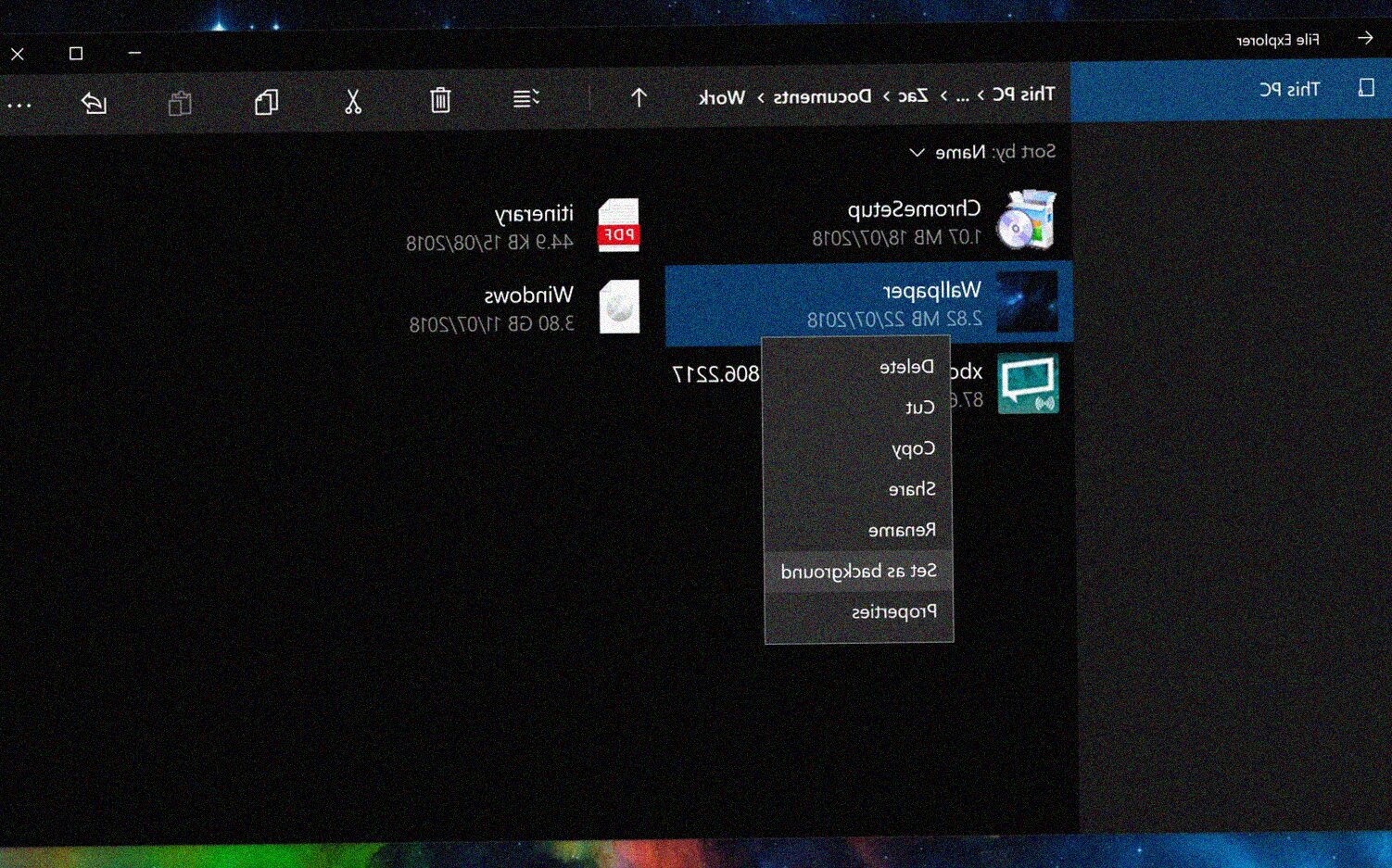
Task: Choose Set as background menu entry
Action: pyautogui.click(x=859, y=571)
